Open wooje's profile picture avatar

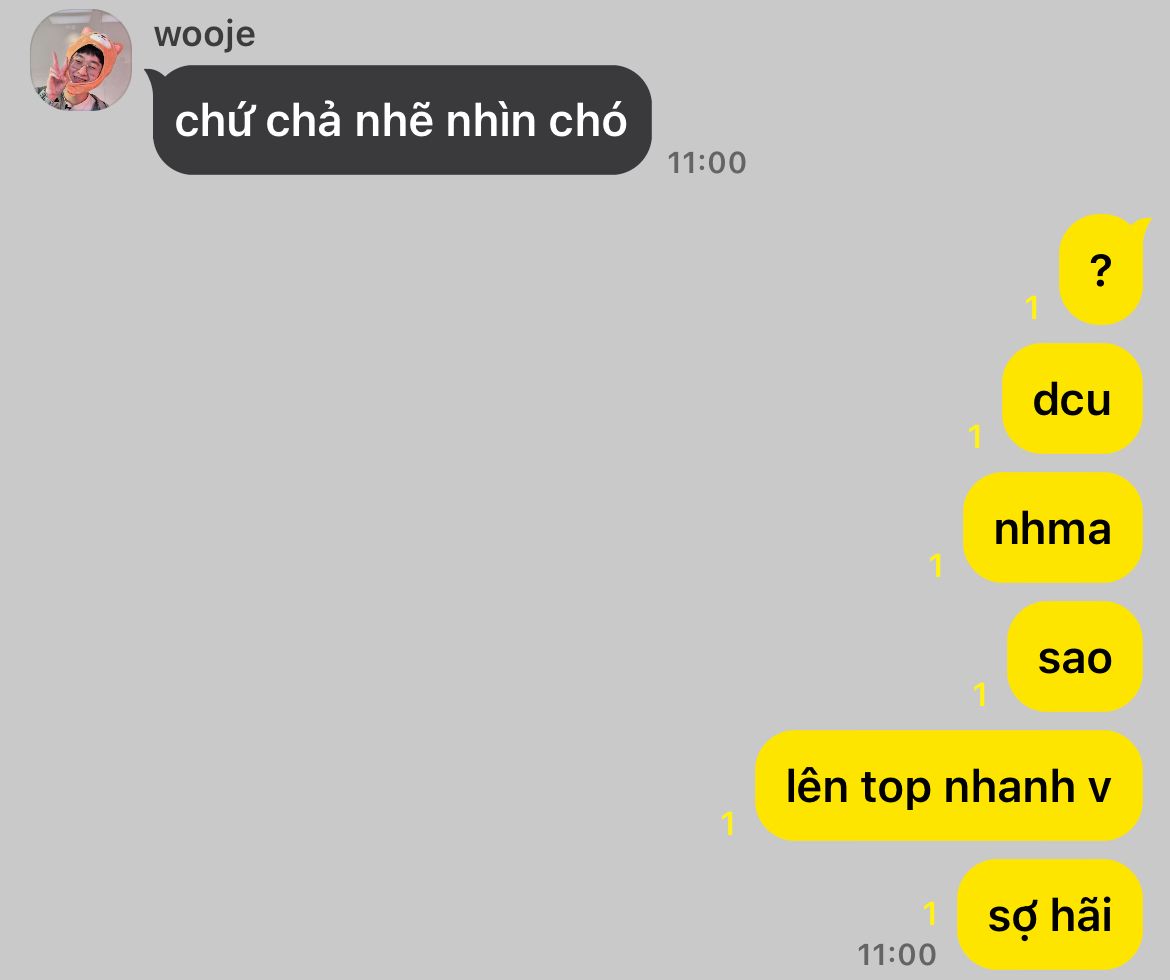(81, 60)
